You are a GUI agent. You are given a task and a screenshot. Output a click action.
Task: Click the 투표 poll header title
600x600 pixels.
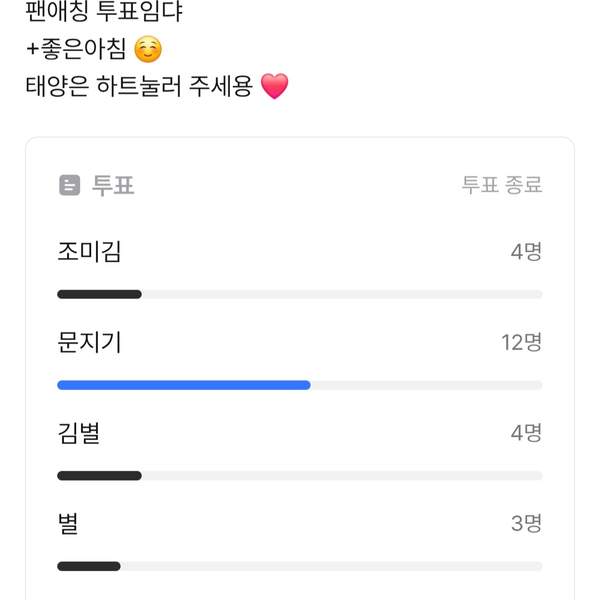coord(113,186)
